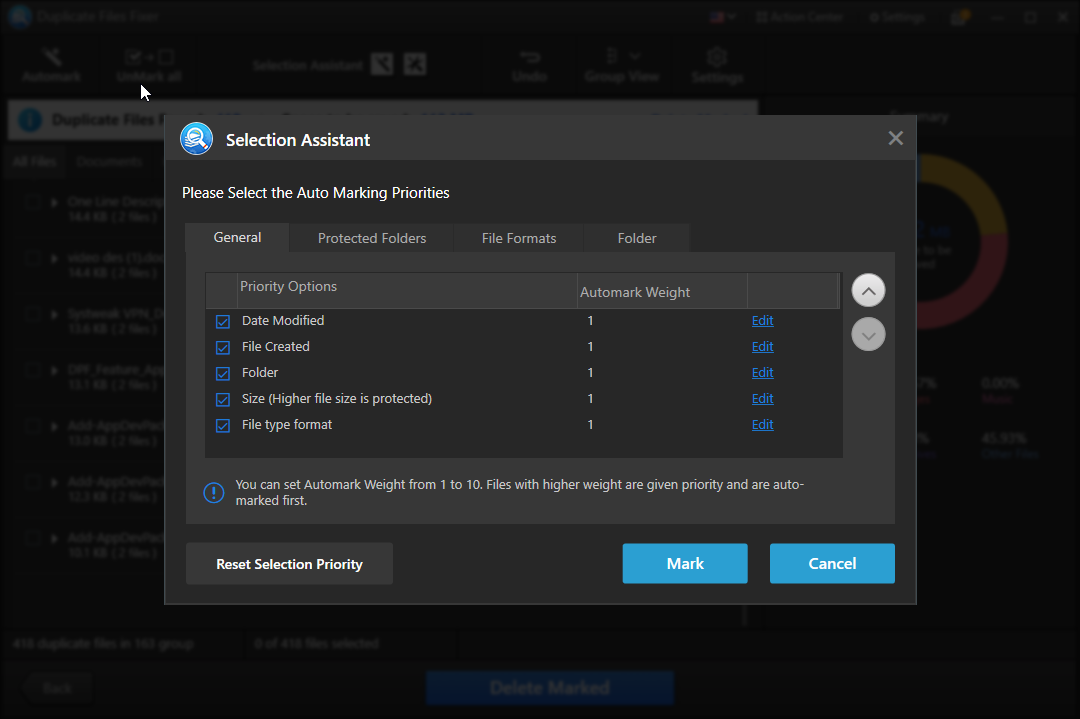Viewport: 1080px width, 719px height.
Task: Select the Selection Assistant marking icon
Action: pyautogui.click(x=381, y=63)
